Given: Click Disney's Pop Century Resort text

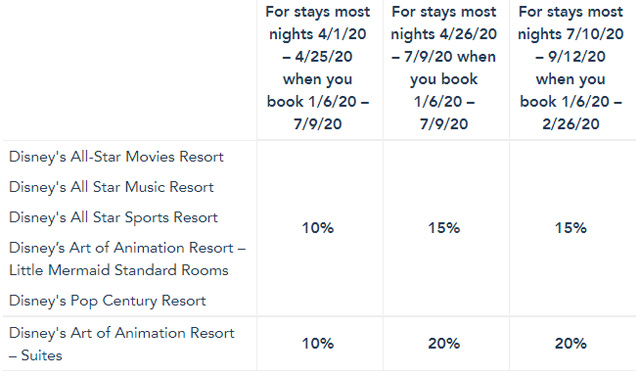Looking at the screenshot, I should 107,301.
